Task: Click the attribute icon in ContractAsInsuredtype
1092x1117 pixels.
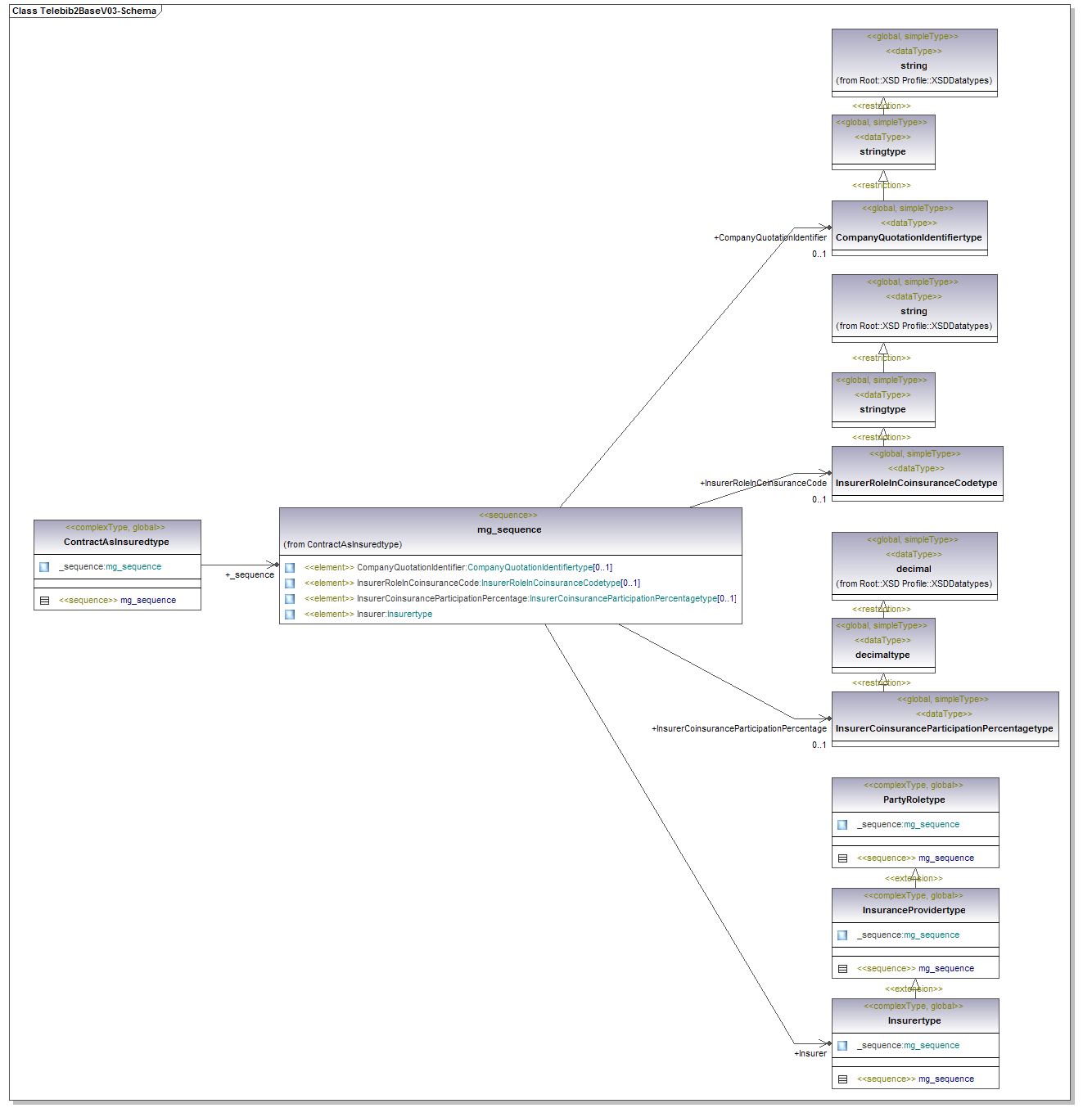Action: [x=44, y=567]
